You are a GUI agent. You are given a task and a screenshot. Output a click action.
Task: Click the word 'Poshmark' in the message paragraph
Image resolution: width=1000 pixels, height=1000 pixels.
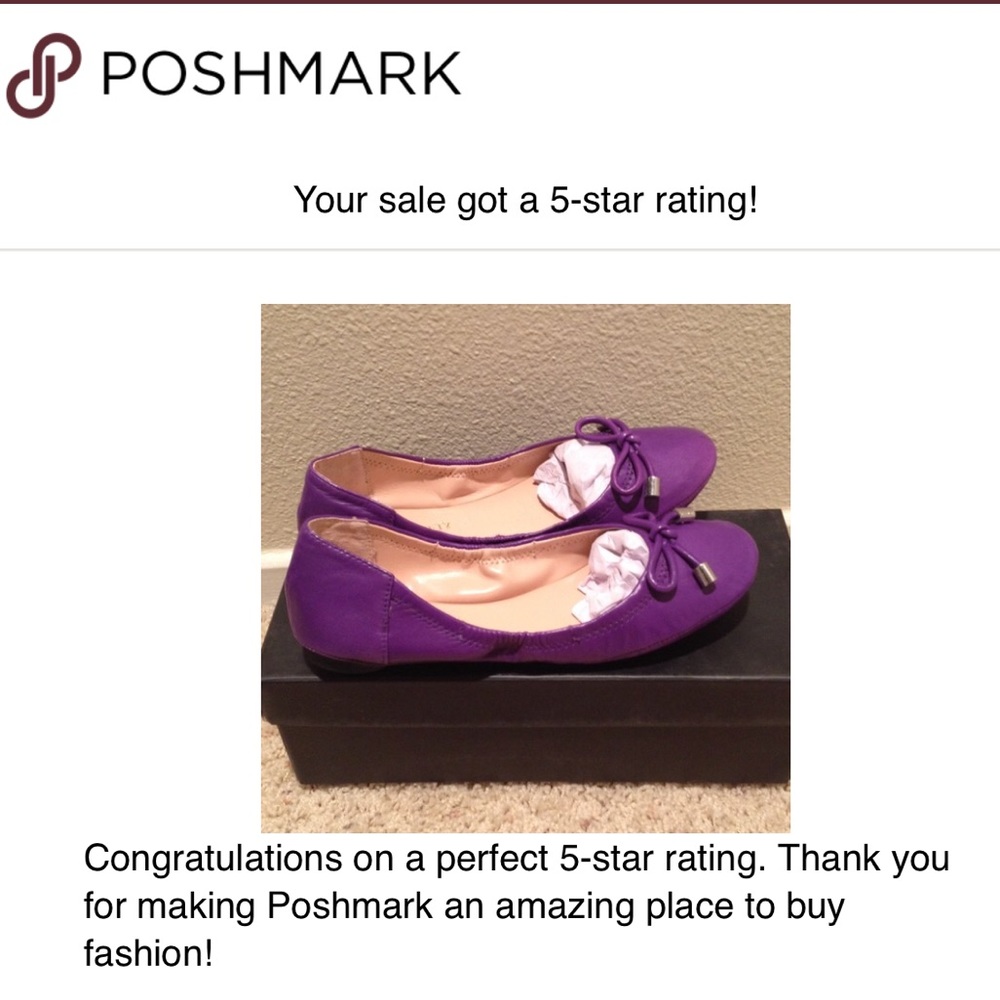(x=349, y=906)
